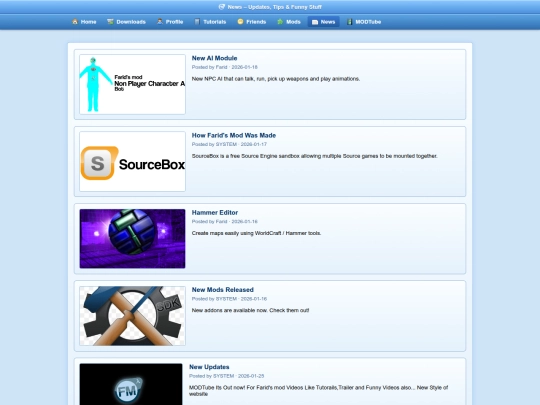The height and width of the screenshot is (405, 540).
Task: Click the page title 'News – Updates, Tips & Funny Stuff'
Action: tap(274, 7)
